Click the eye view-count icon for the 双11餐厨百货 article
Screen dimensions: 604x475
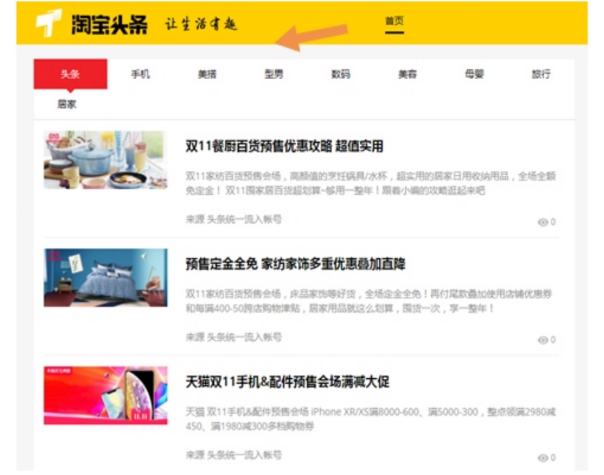point(543,222)
